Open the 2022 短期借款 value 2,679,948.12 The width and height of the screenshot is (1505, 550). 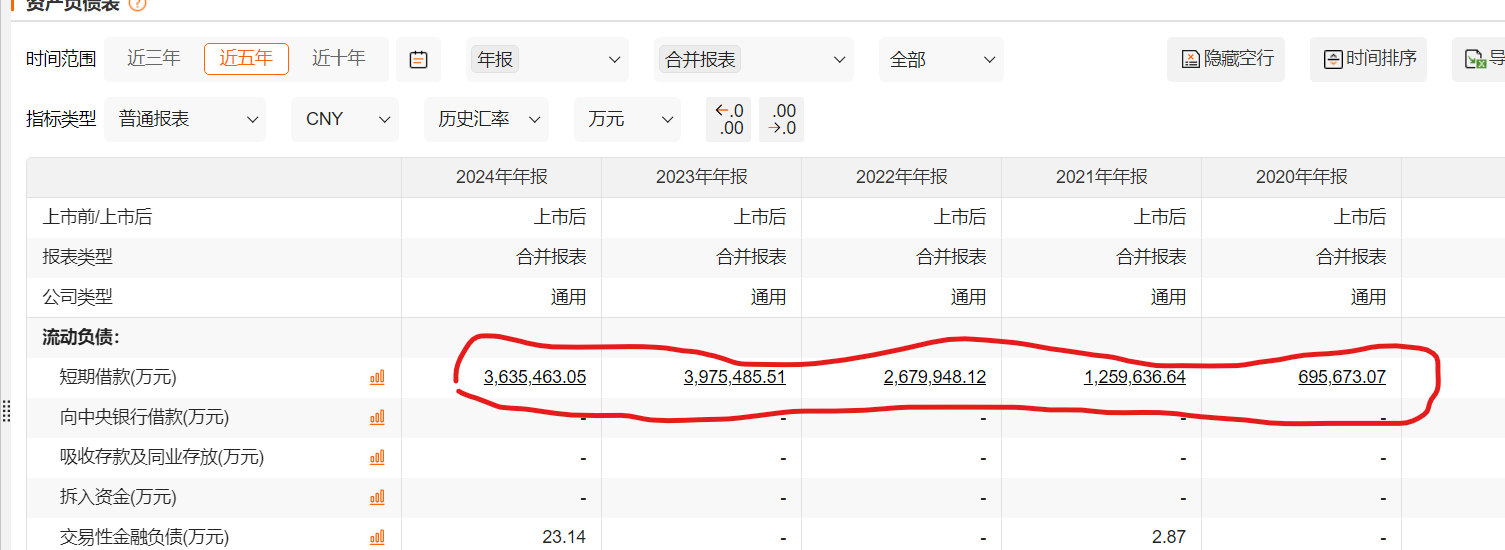(x=935, y=378)
